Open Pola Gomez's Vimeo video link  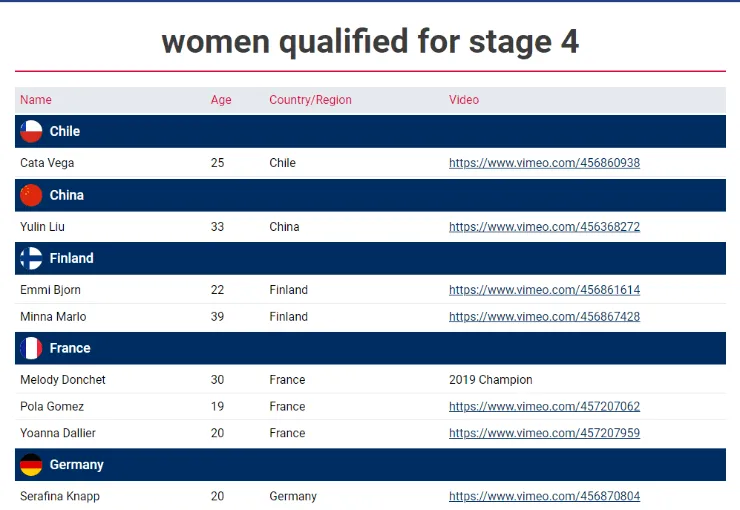click(x=544, y=407)
